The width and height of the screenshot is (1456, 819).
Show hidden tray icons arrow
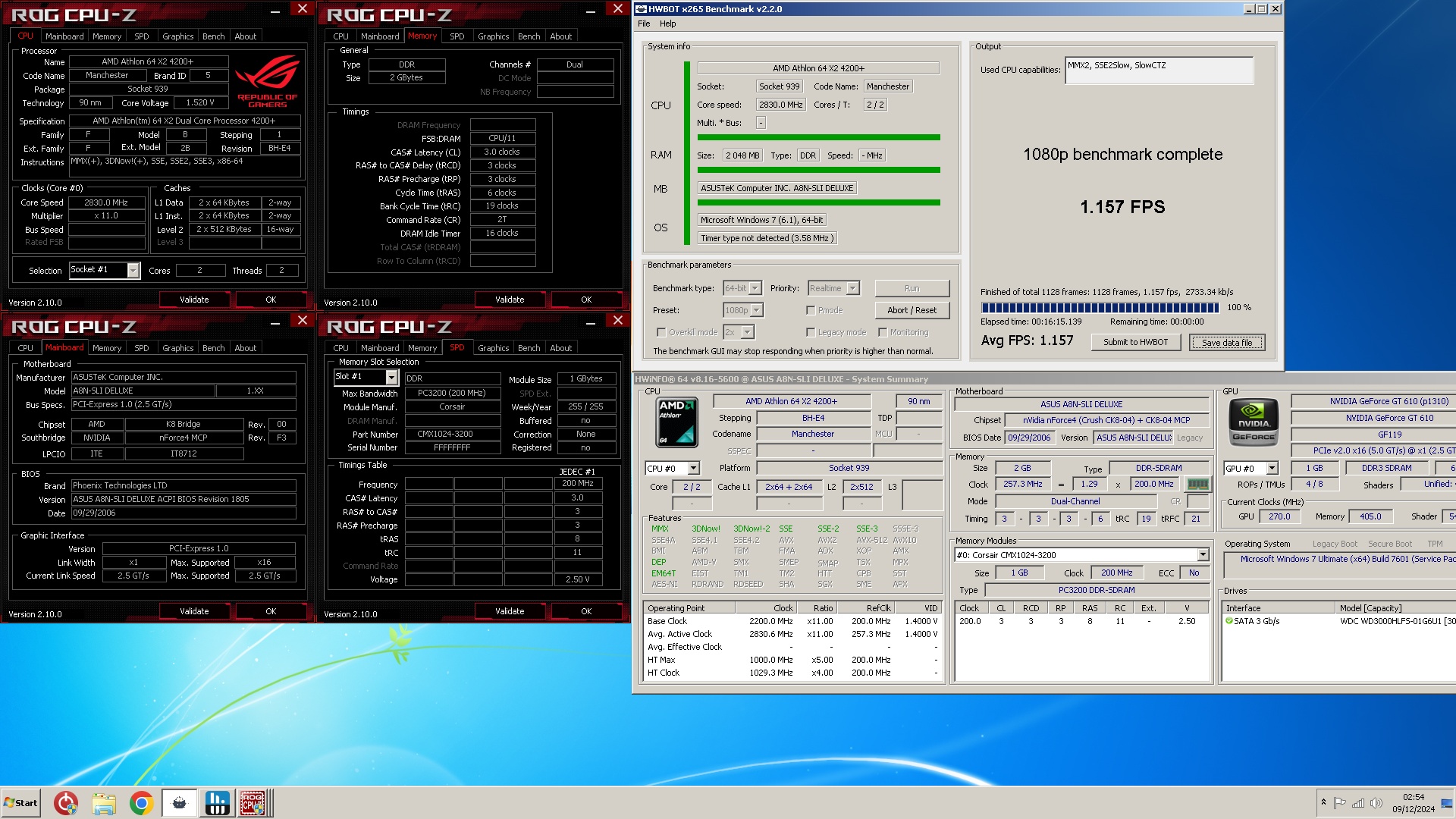pos(1323,803)
